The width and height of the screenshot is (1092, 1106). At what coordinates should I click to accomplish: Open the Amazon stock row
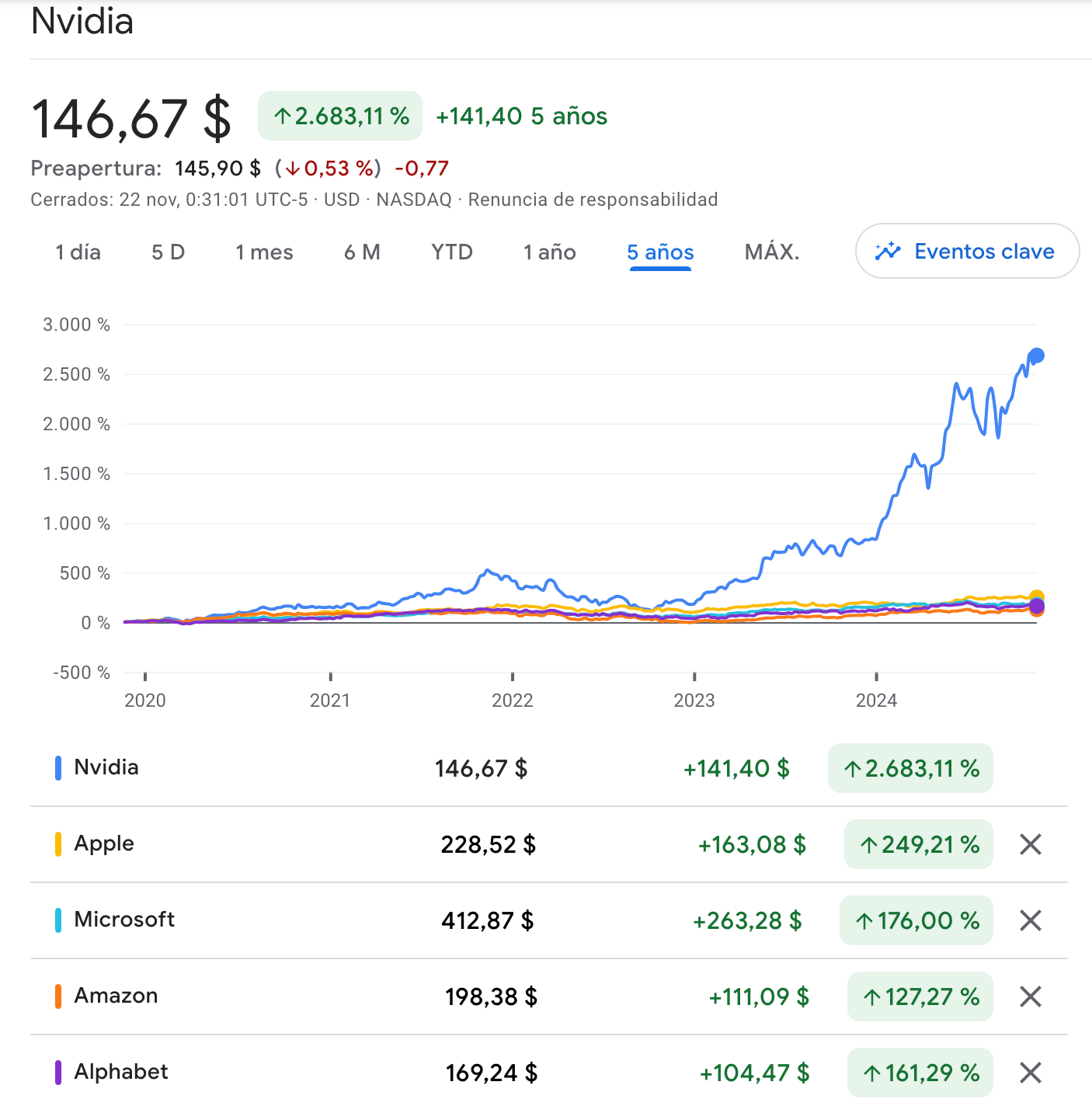tap(548, 996)
